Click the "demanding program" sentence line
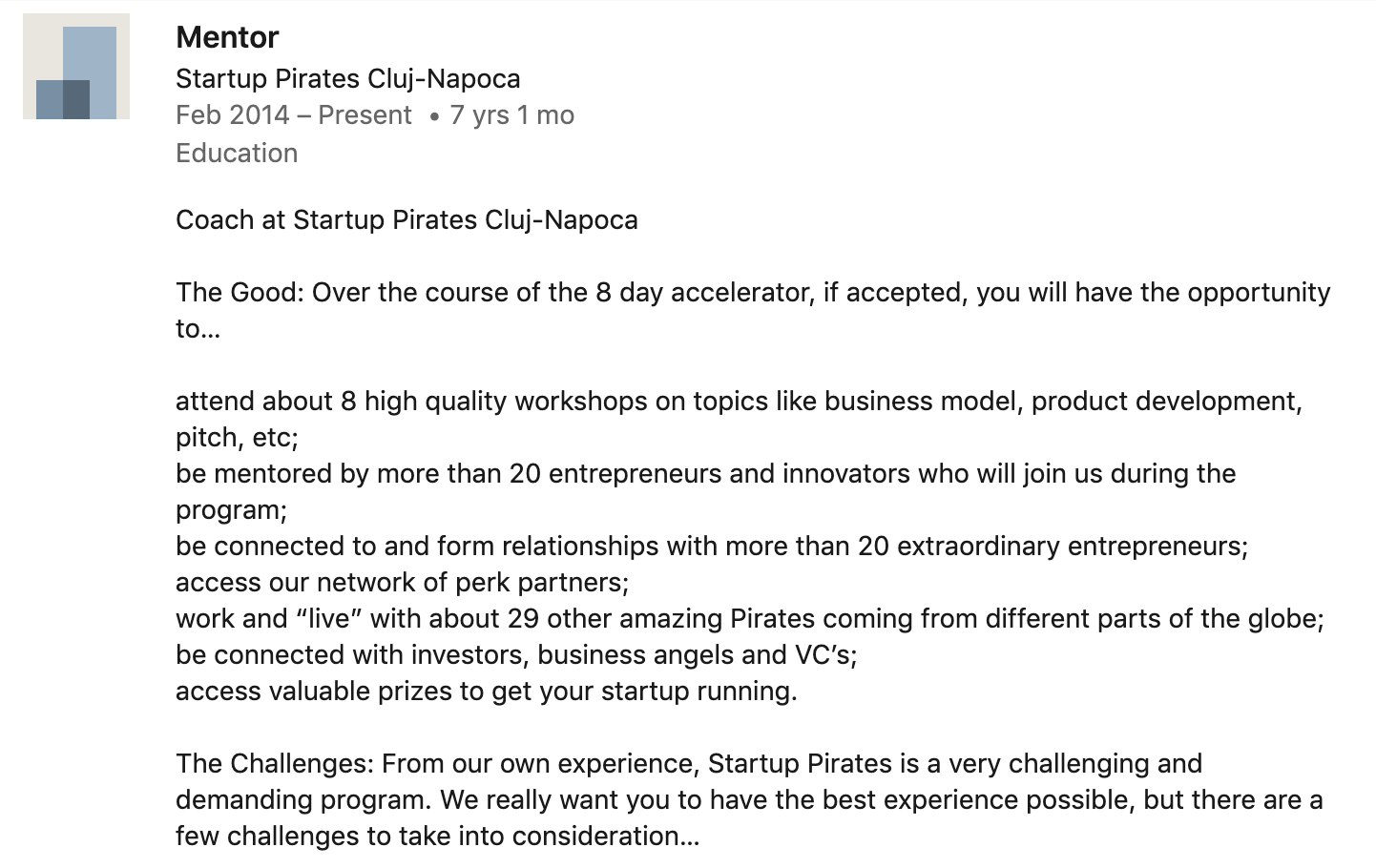Screen dimensions: 1376x868 (x=749, y=799)
